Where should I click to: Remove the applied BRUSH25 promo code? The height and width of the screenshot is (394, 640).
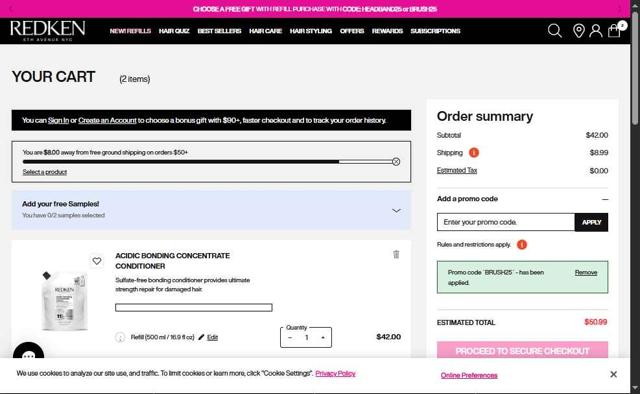pos(586,272)
